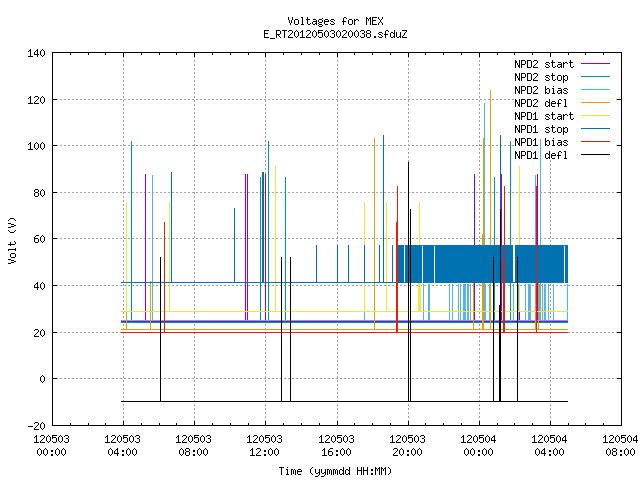Click the 'NPD2 defl' legend label

(x=541, y=103)
